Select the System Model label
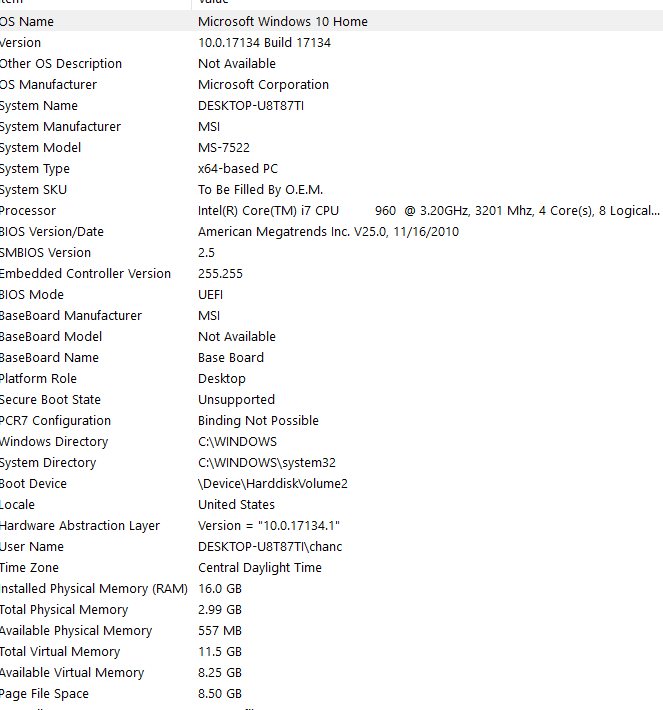Viewport: 663px width, 710px height. (40, 148)
